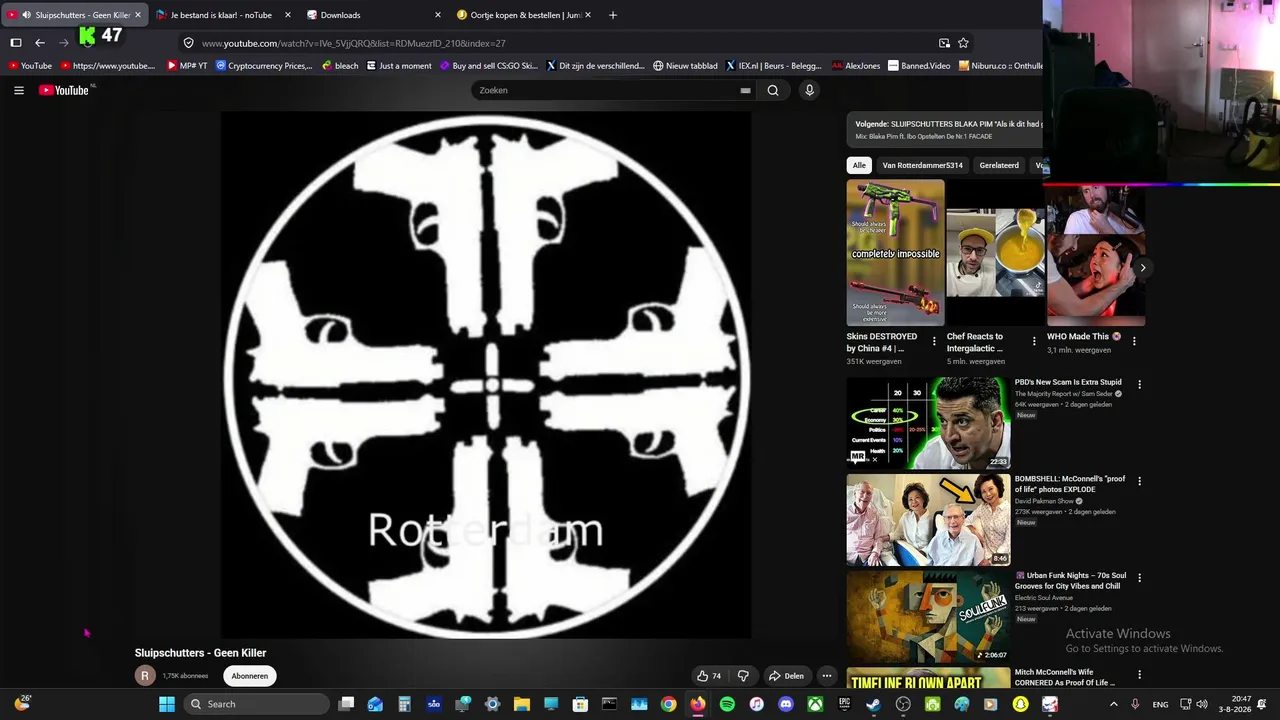Select the 'Gerelateerd' filter chip

pyautogui.click(x=999, y=165)
